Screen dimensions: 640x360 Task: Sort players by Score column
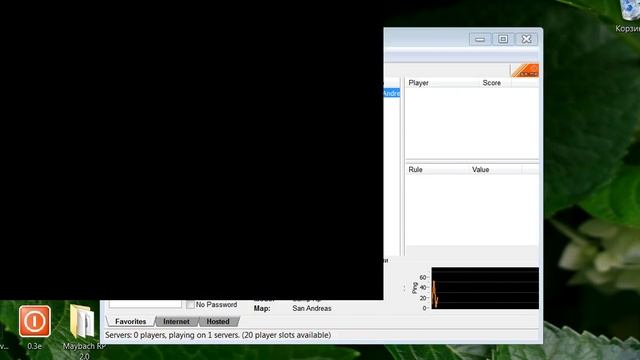click(495, 83)
